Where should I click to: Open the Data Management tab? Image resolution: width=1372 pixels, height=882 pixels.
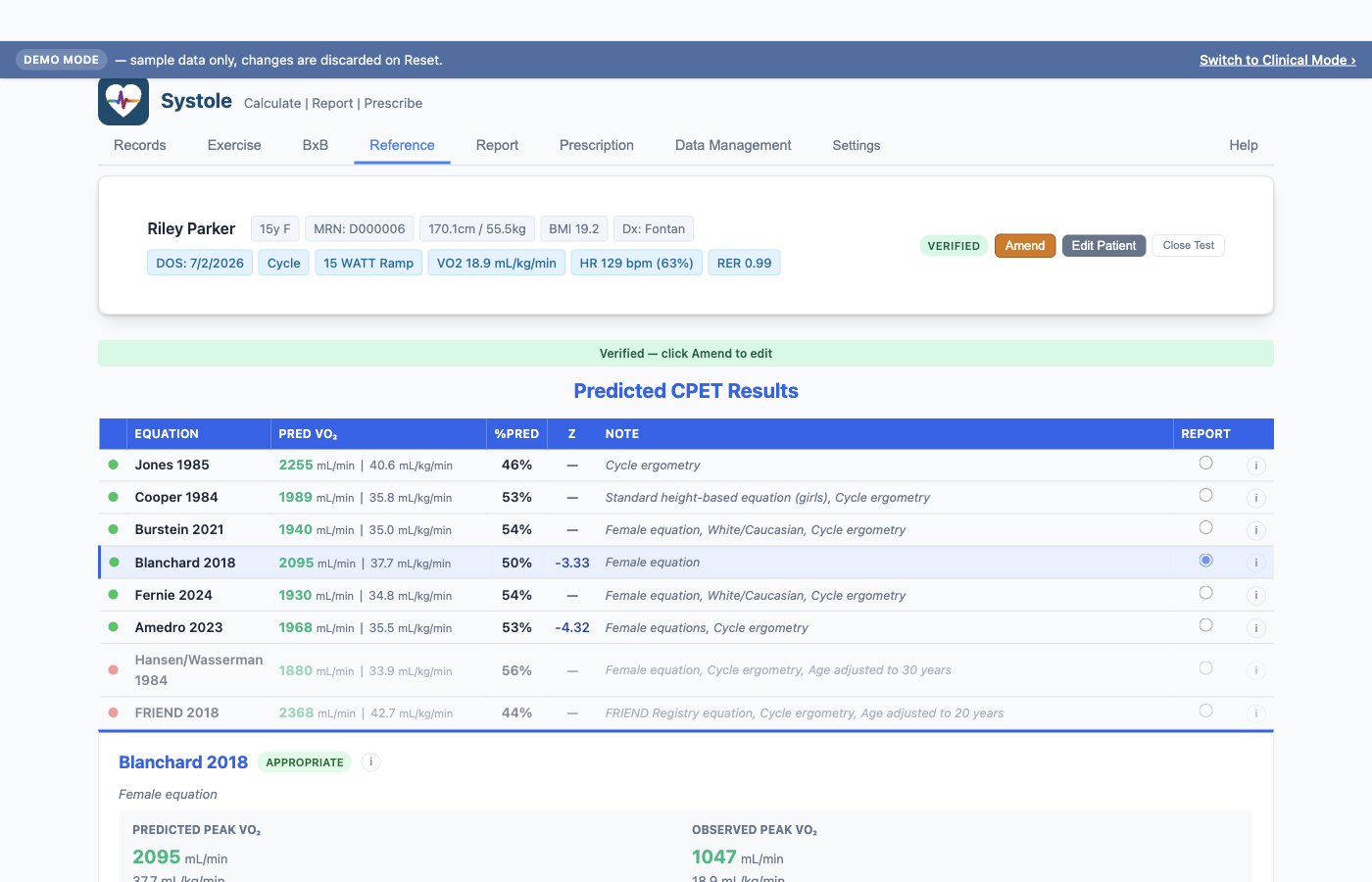coord(733,145)
